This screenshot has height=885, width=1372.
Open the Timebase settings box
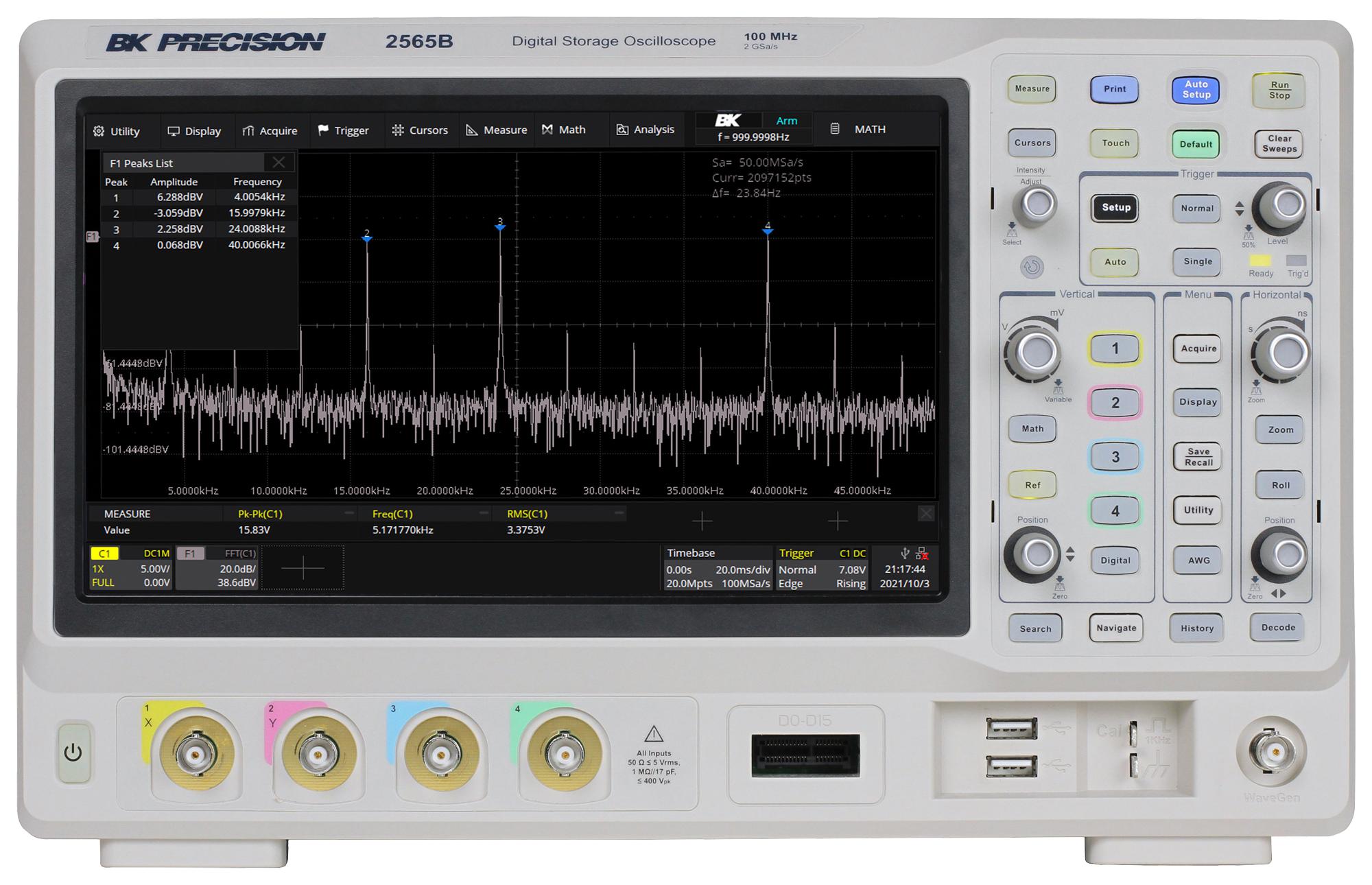point(718,568)
